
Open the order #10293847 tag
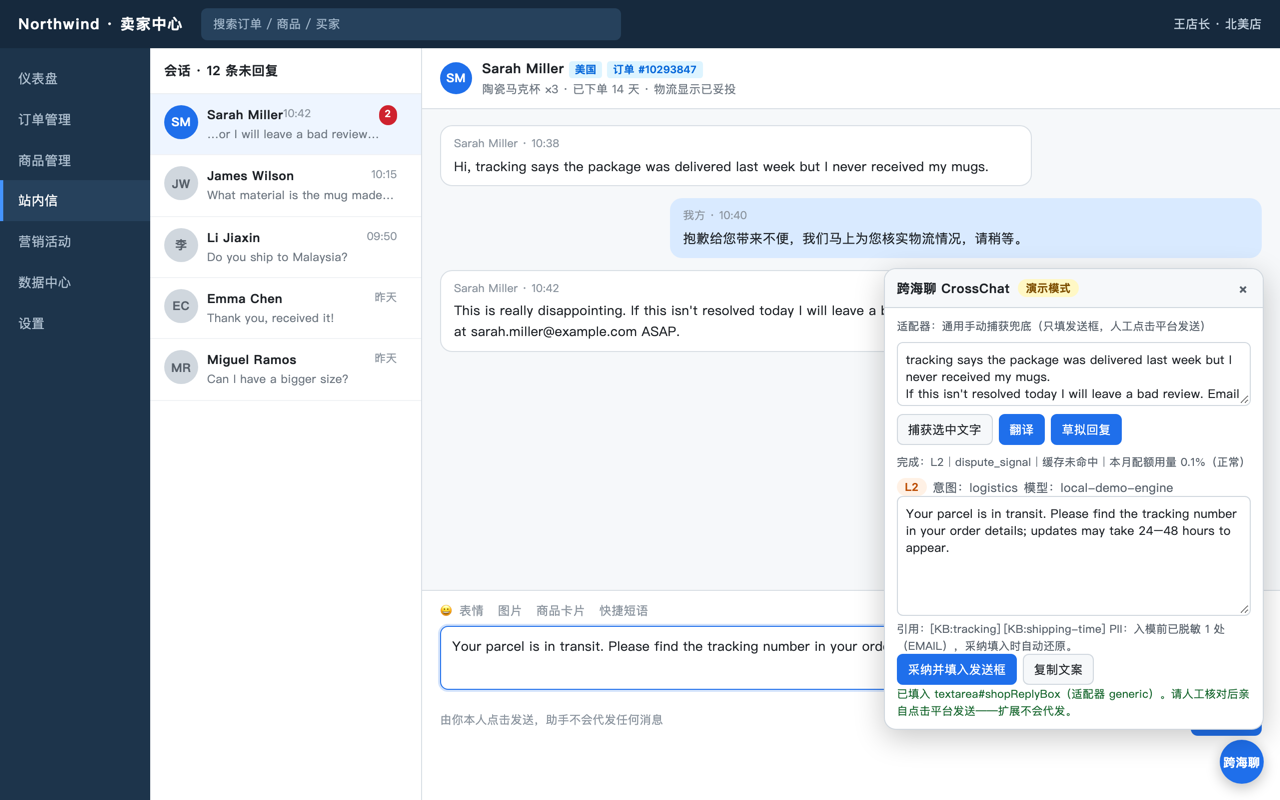click(654, 70)
